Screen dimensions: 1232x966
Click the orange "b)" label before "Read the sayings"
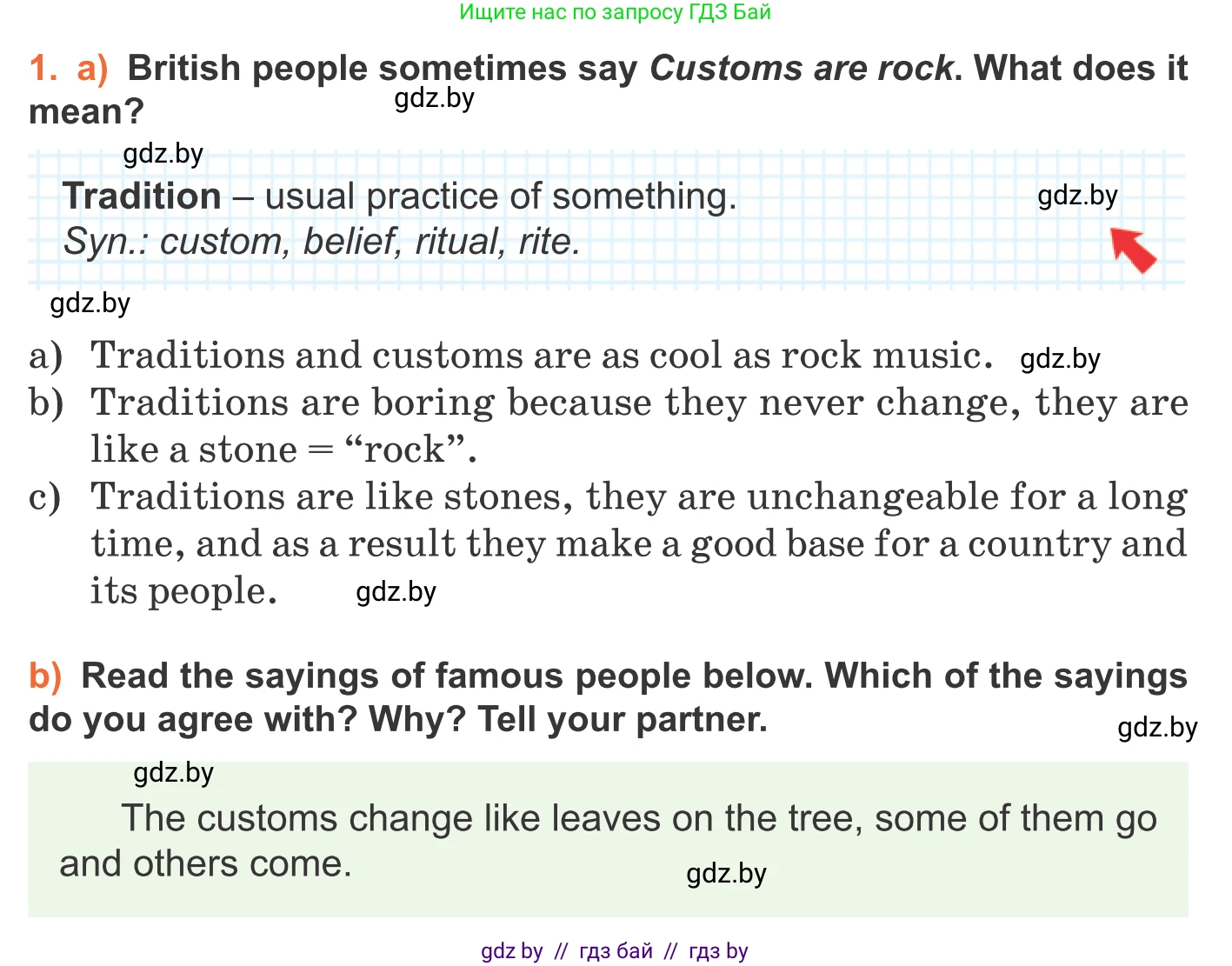45,676
